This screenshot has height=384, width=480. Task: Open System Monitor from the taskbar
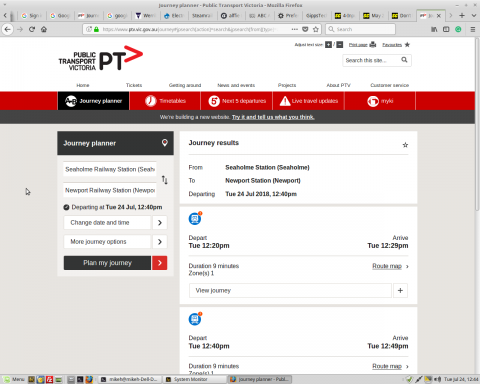(x=195, y=379)
